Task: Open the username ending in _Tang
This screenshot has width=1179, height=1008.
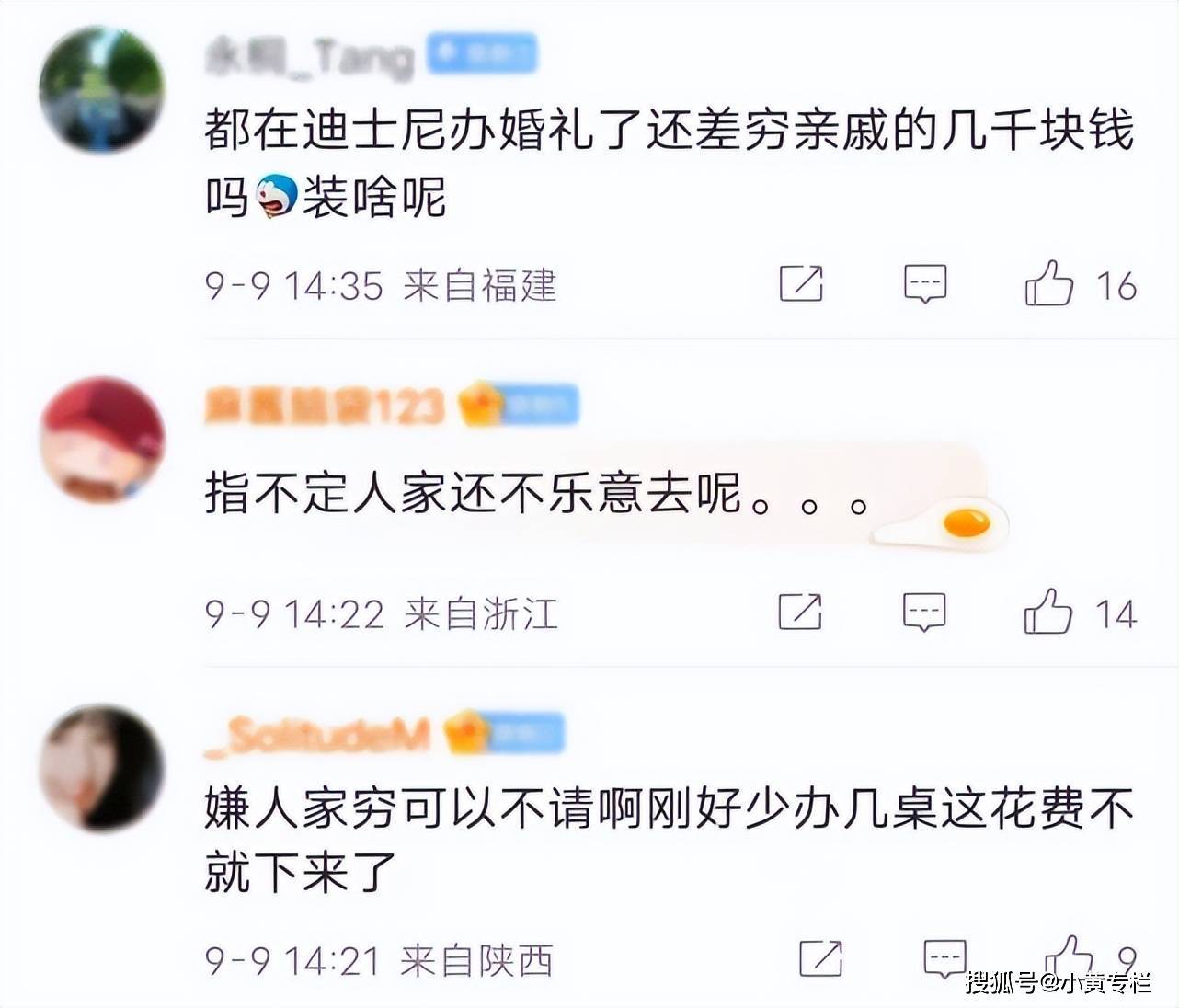Action: coord(309,57)
